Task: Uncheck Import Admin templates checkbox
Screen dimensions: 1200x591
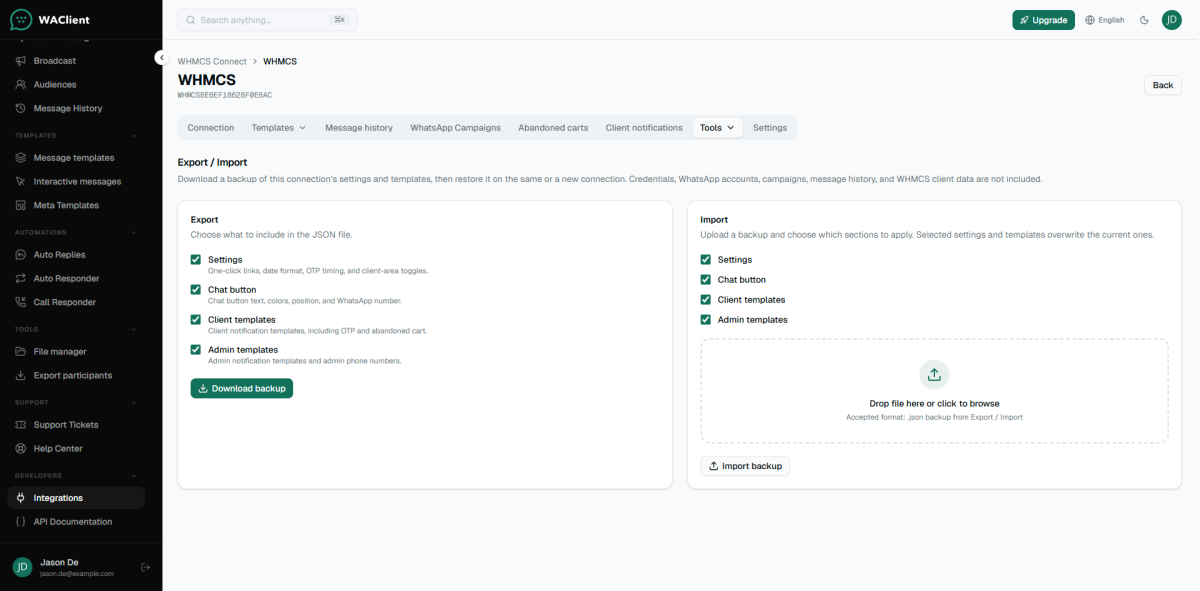Action: tap(706, 320)
